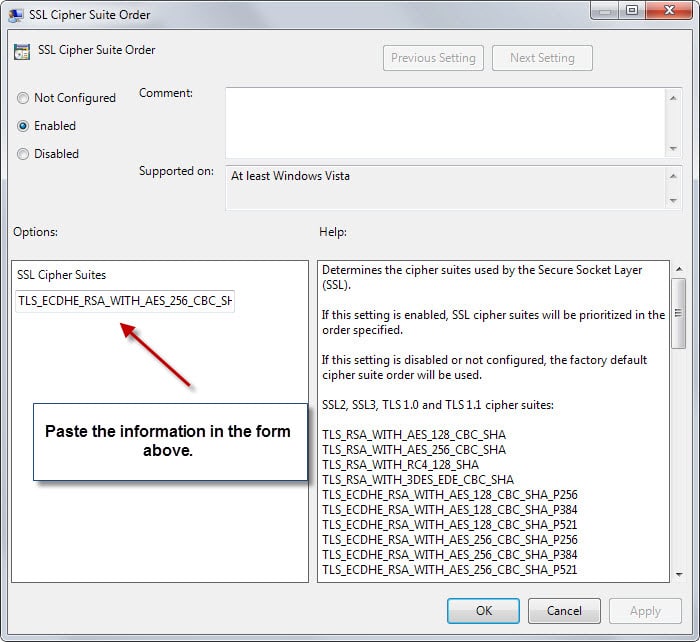Click the SSL Cipher Suite Order header icon
The height and width of the screenshot is (642, 700).
click(x=21, y=51)
